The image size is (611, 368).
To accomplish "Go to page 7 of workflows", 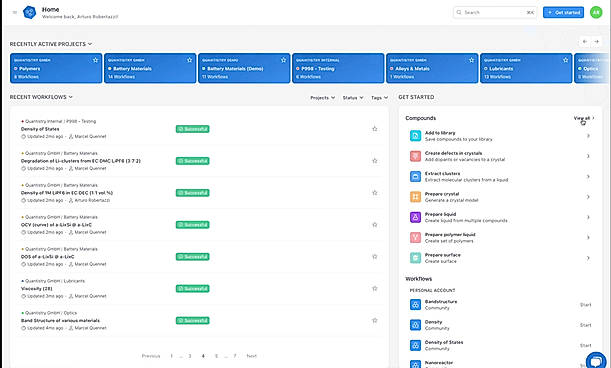I will [x=235, y=356].
